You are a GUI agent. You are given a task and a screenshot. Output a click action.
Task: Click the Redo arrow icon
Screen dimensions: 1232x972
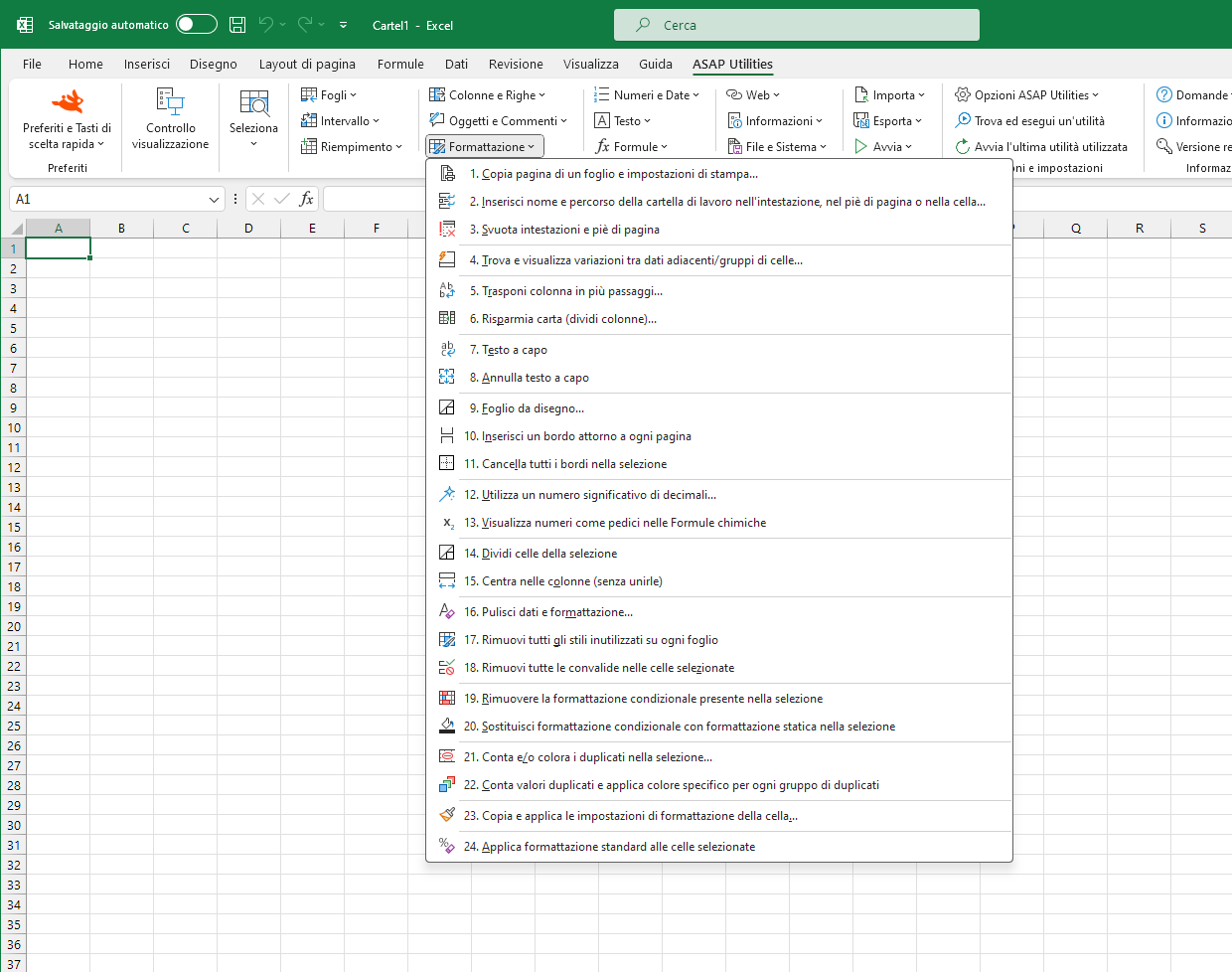[x=305, y=25]
